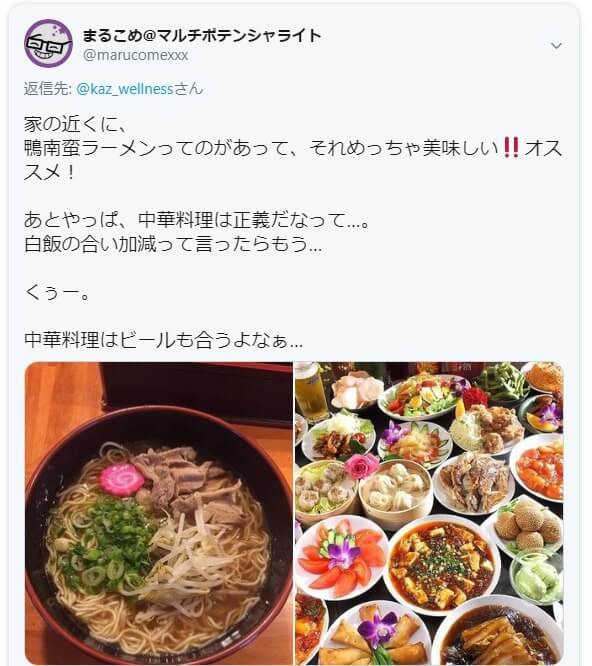The image size is (592, 666).
Task: Click the marucome profile avatar icon
Action: point(48,43)
